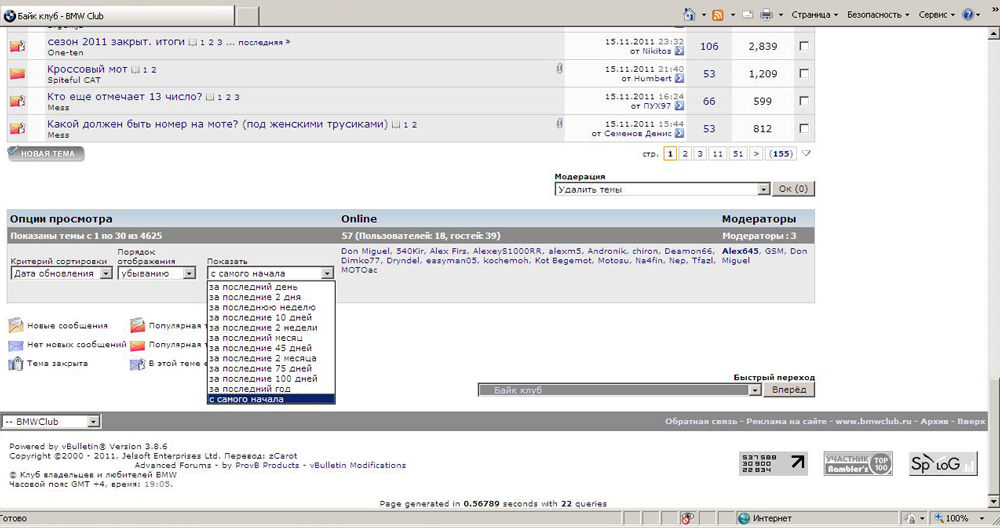Open Критерий сортировки dropdown Дата обновления
Viewport: 1000px width, 528px height.
(x=62, y=273)
